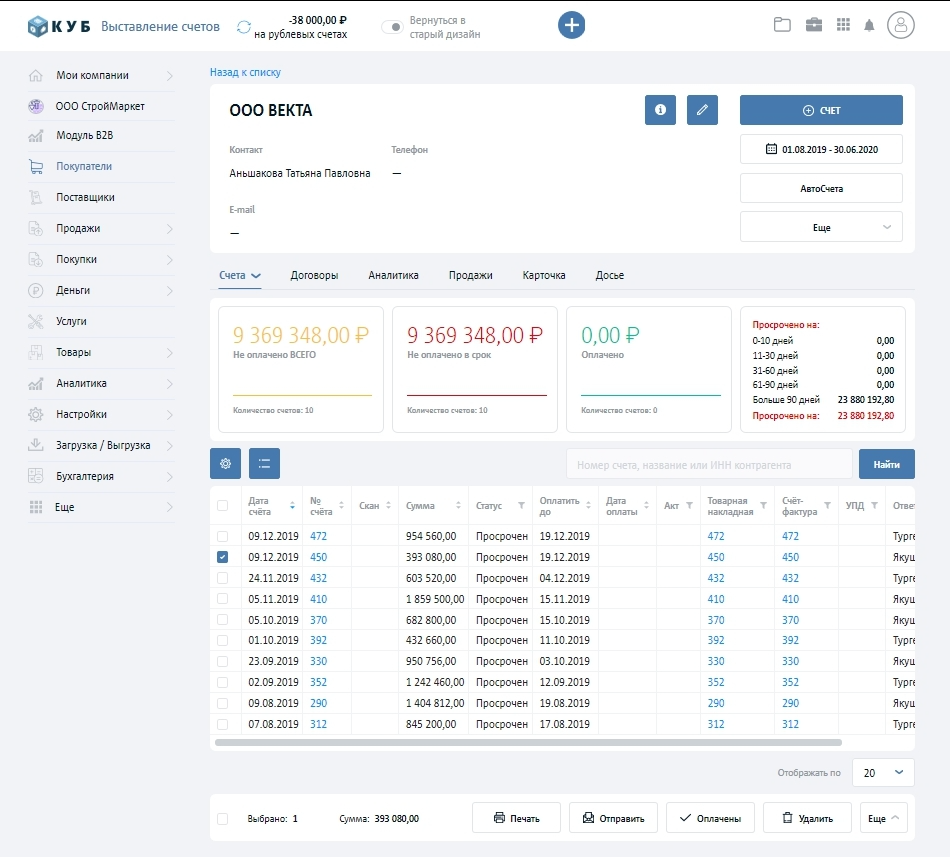Switch to the Договоры tab
Image resolution: width=950 pixels, height=857 pixels.
(x=314, y=275)
